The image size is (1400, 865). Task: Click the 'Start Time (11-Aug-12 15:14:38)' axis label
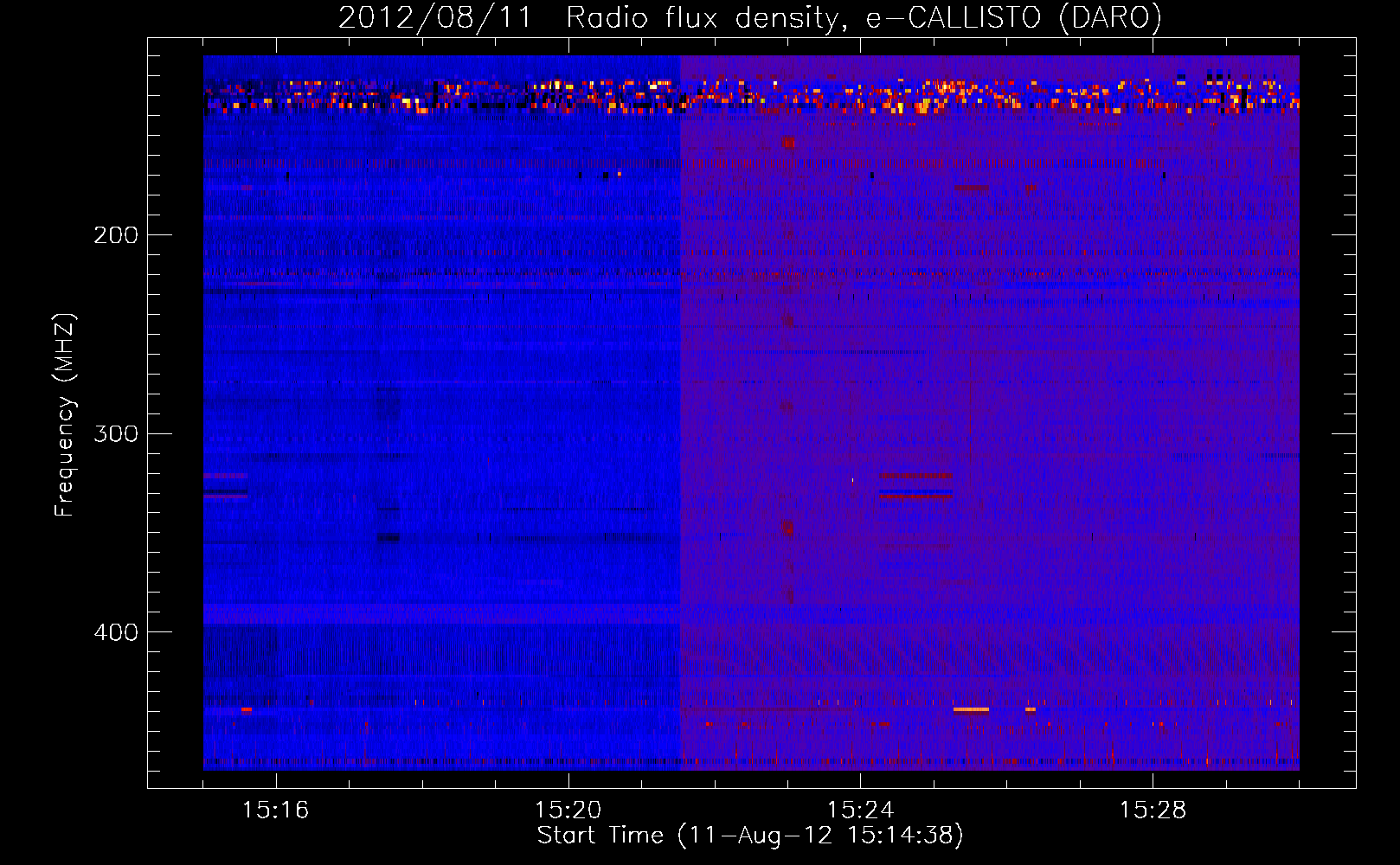750,836
